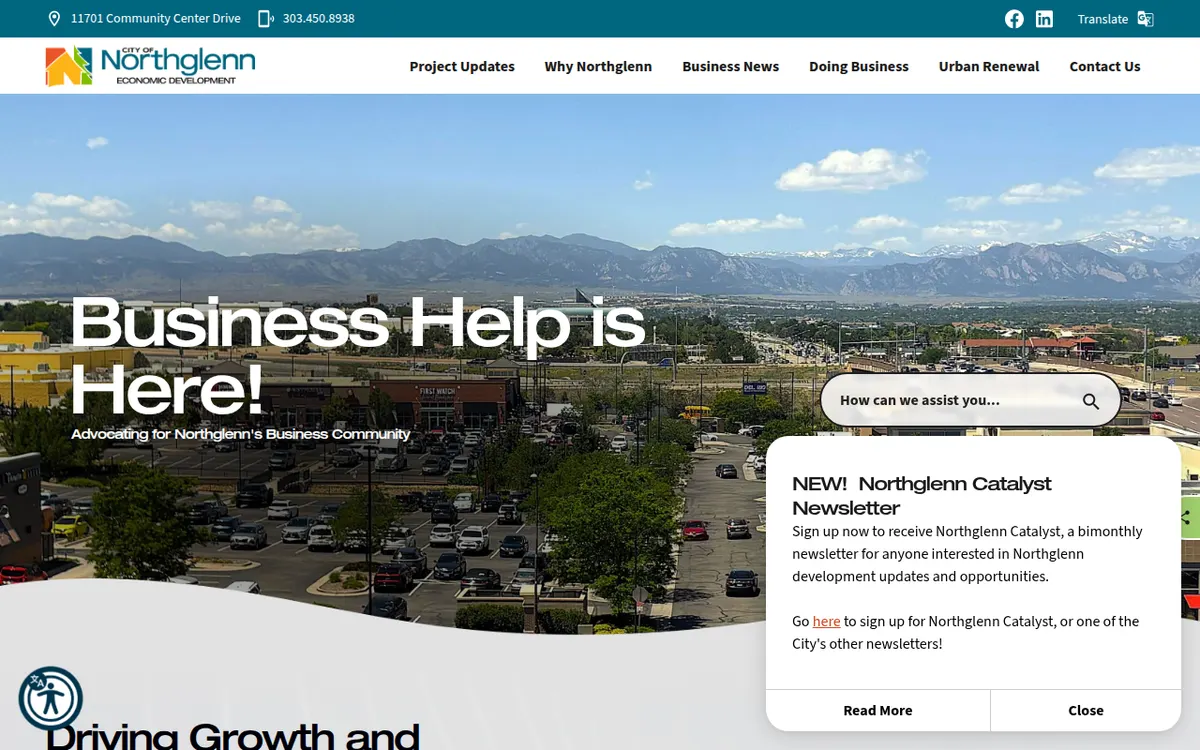Open the Facebook icon link
Screen dimensions: 1200x750
pyautogui.click(x=1014, y=19)
